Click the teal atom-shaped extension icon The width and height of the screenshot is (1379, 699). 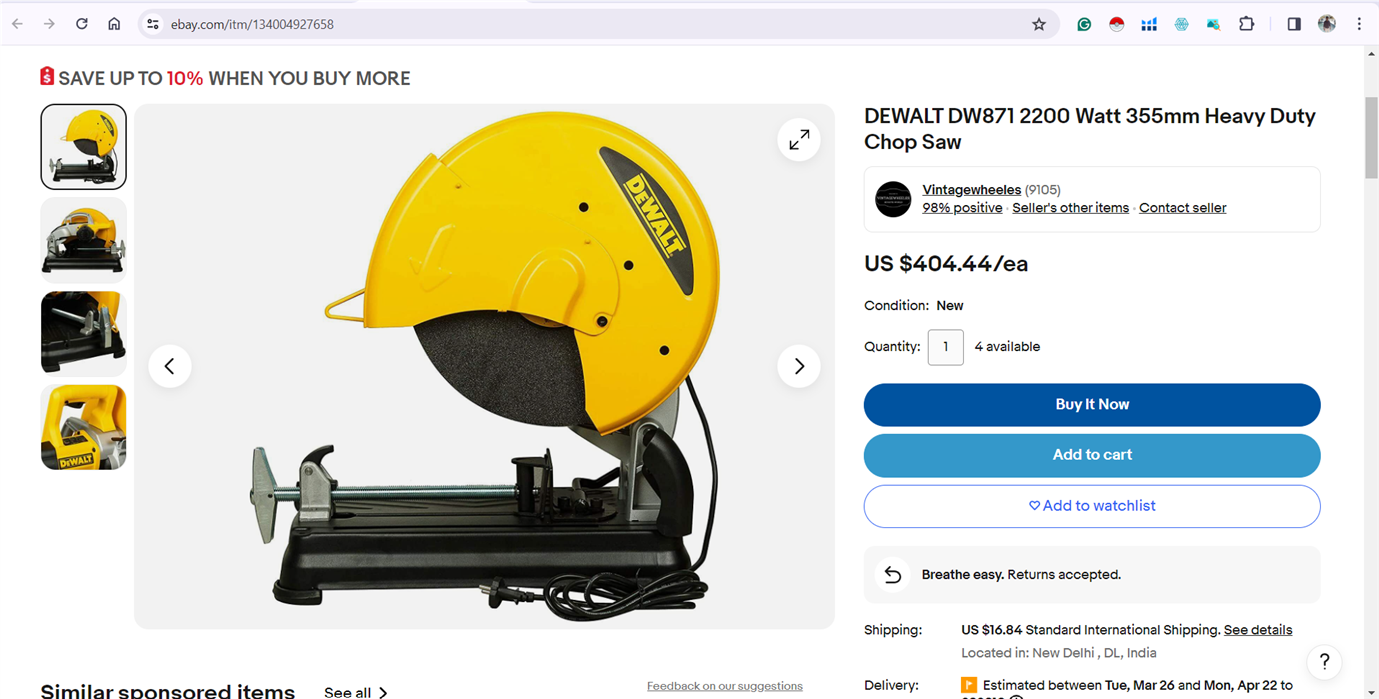[x=1181, y=24]
